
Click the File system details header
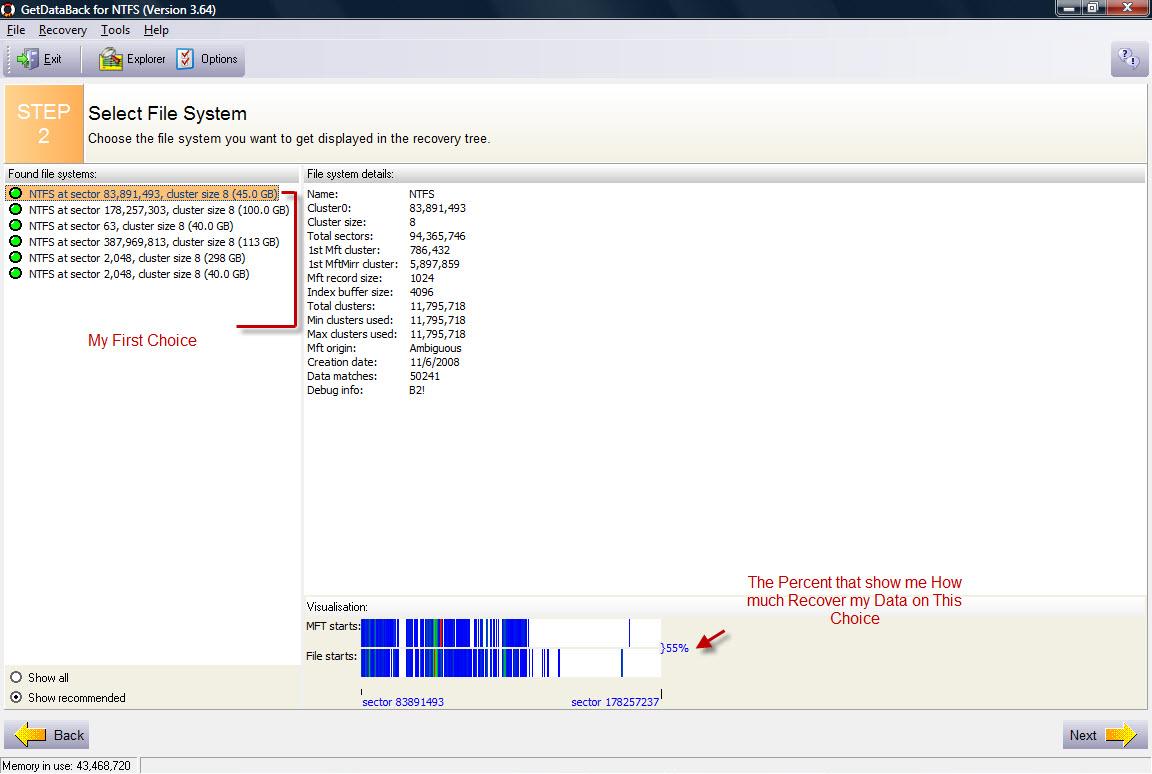coord(350,174)
